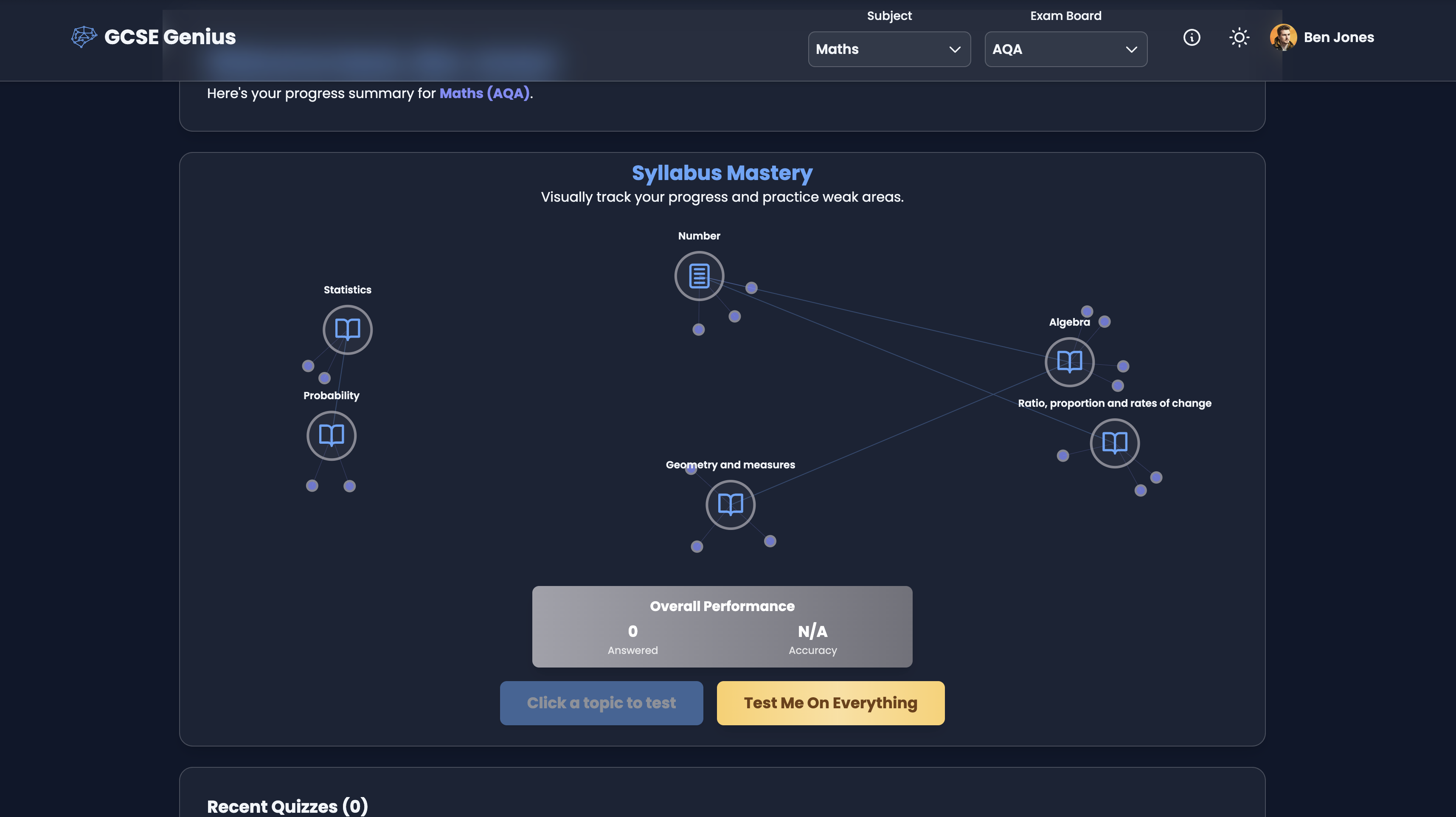Screen dimensions: 1456x817
Task: Click the Number topic node icon
Action: [x=699, y=276]
